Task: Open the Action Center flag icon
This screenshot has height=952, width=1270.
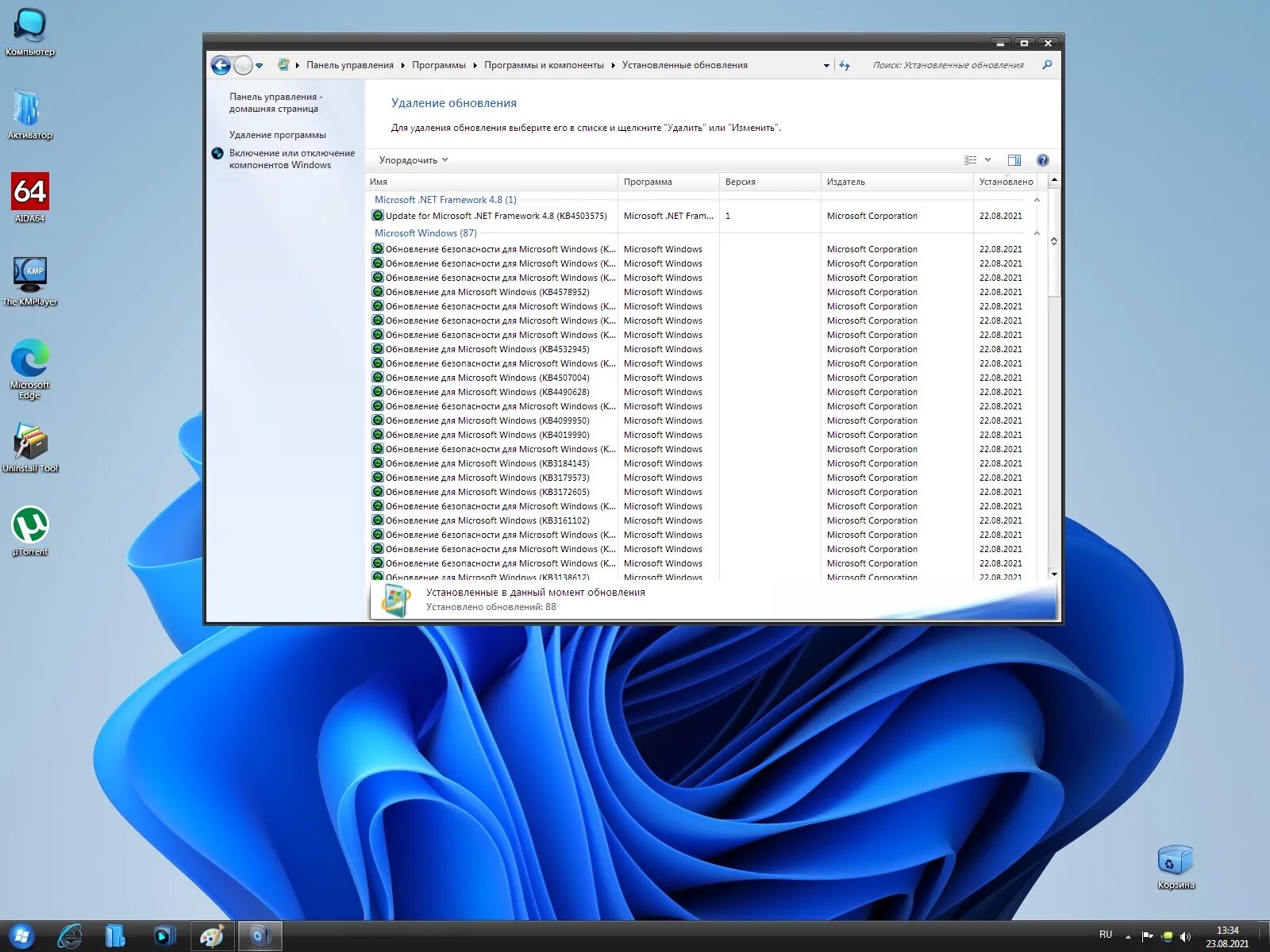Action: tap(1147, 937)
